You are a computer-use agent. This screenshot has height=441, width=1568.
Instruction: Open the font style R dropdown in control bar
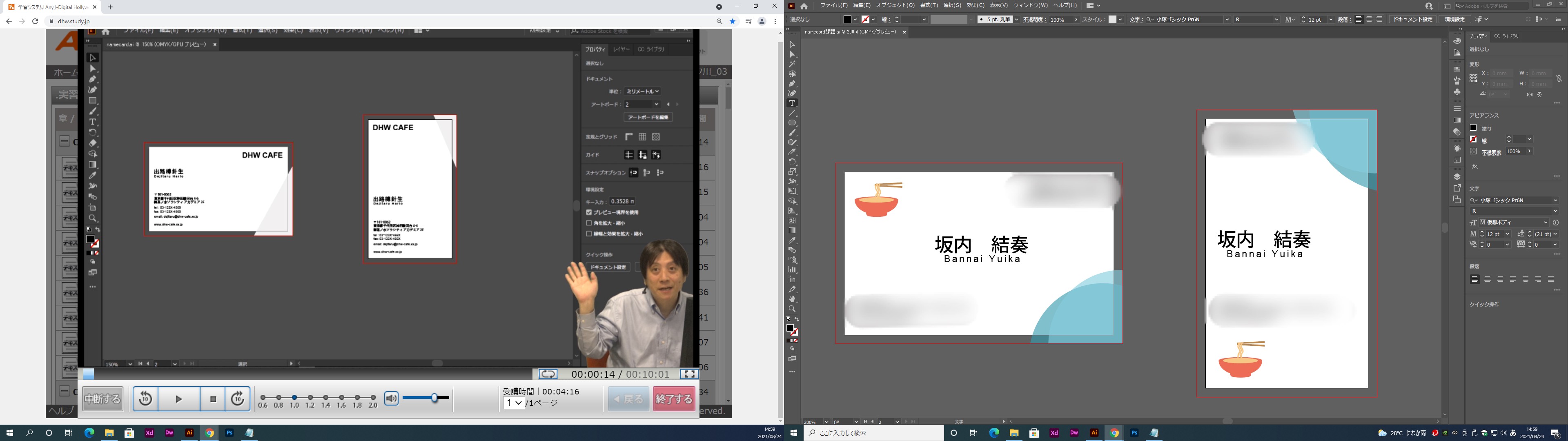tap(1276, 20)
